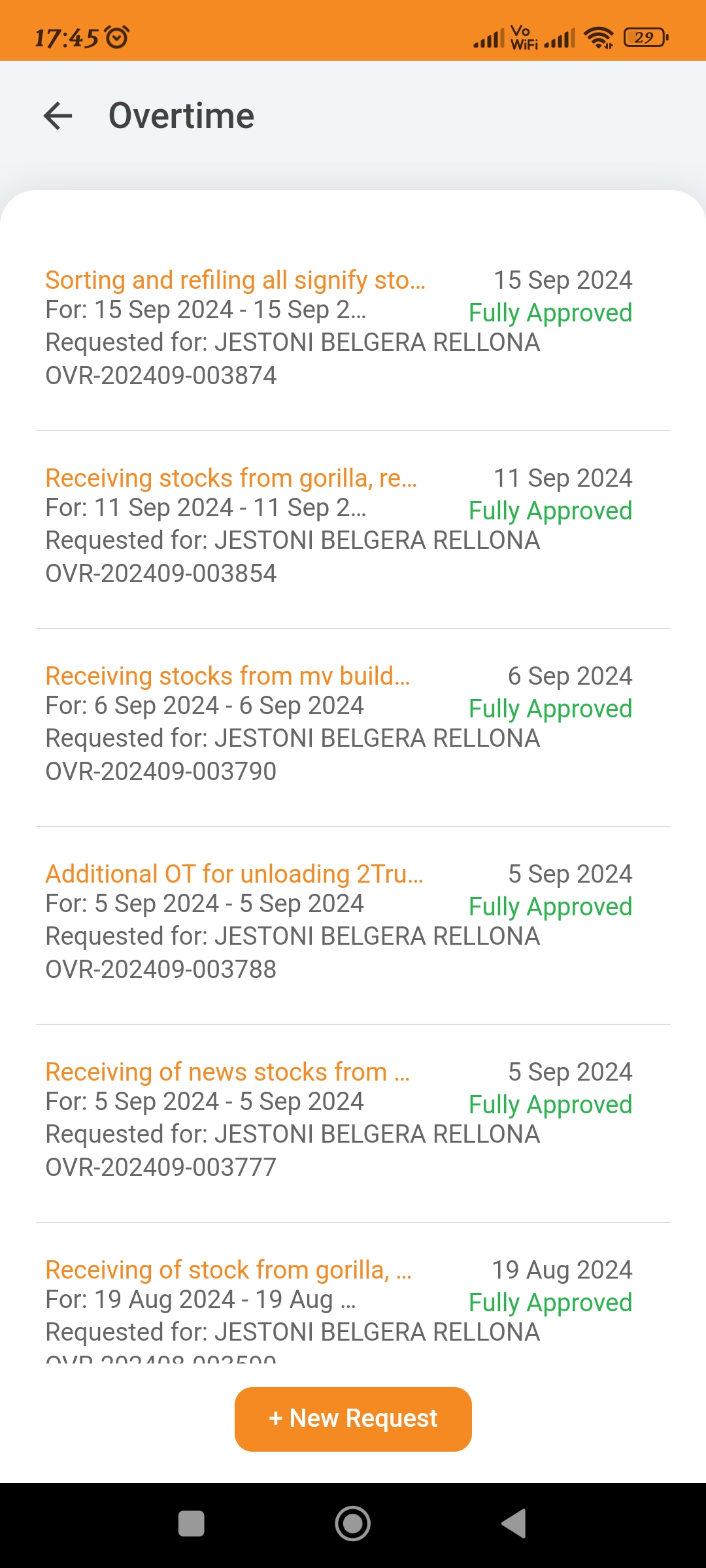
Task: Select request number OVR-202409-003874
Action: (161, 376)
